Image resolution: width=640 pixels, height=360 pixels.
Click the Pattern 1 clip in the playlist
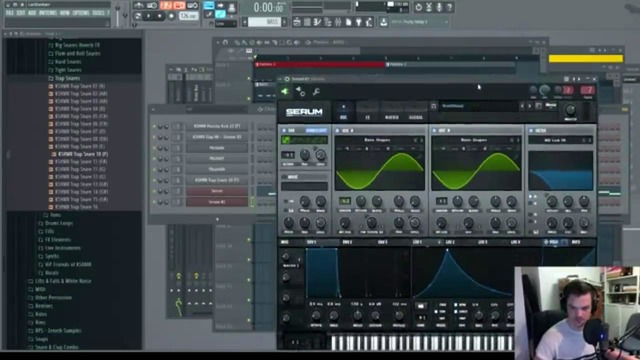coord(320,64)
